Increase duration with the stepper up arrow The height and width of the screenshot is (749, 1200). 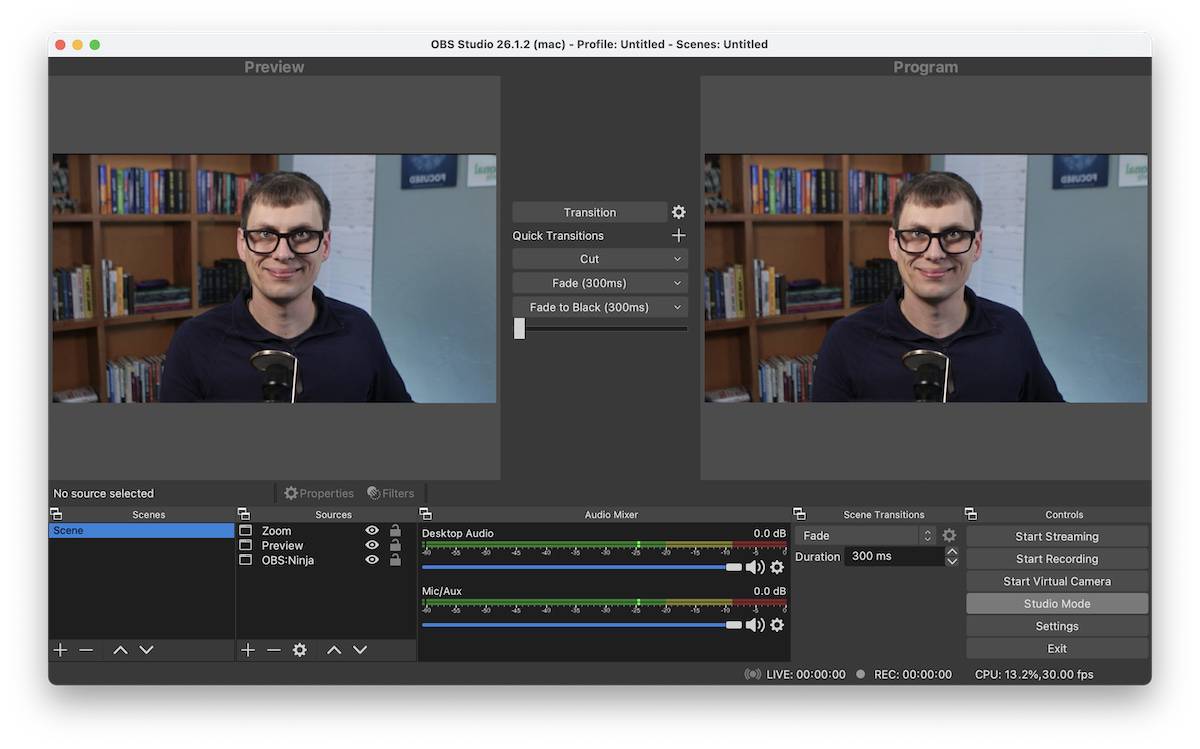(x=952, y=551)
